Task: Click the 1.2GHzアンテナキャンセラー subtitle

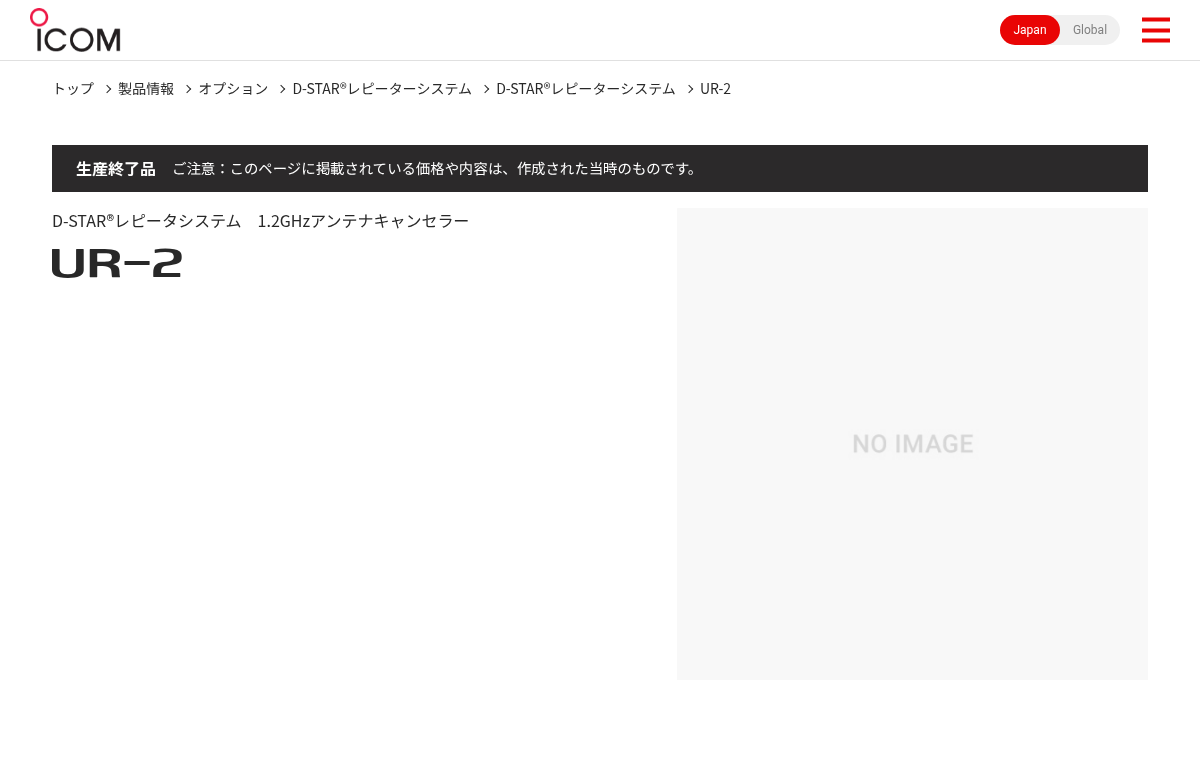Action: [x=363, y=221]
